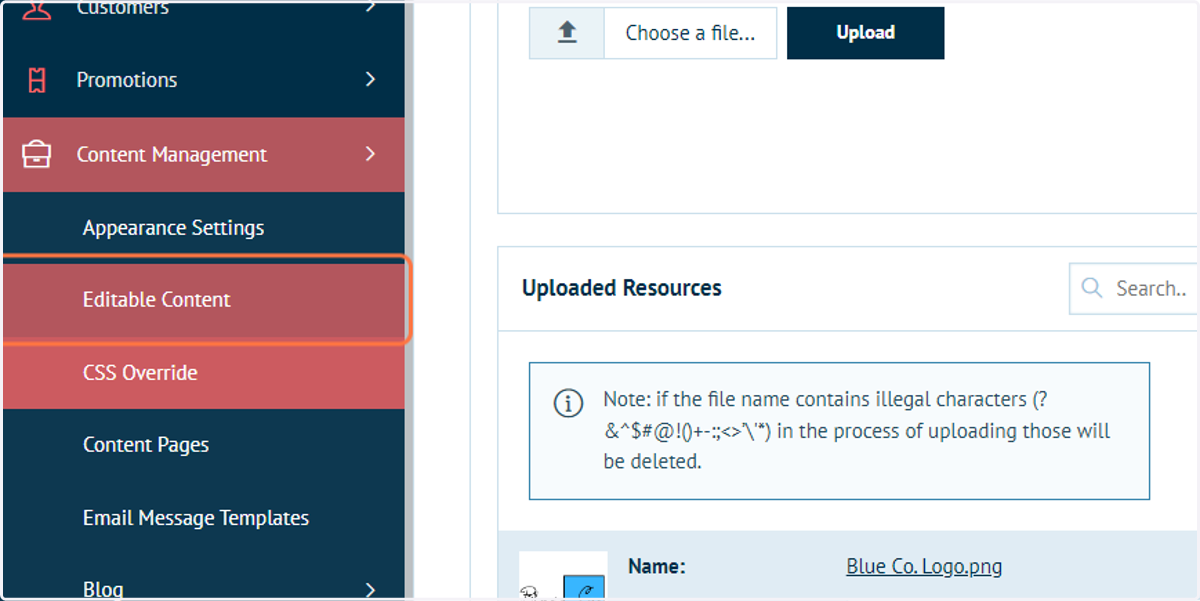The width and height of the screenshot is (1200, 601).
Task: Open the Blue Co. Logo.png link
Action: (x=924, y=566)
